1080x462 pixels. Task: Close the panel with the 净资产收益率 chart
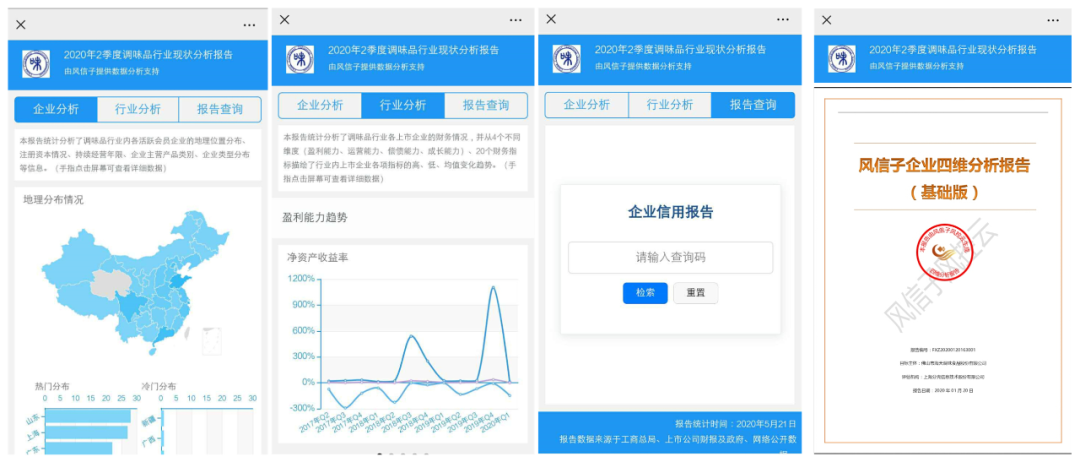[x=285, y=20]
